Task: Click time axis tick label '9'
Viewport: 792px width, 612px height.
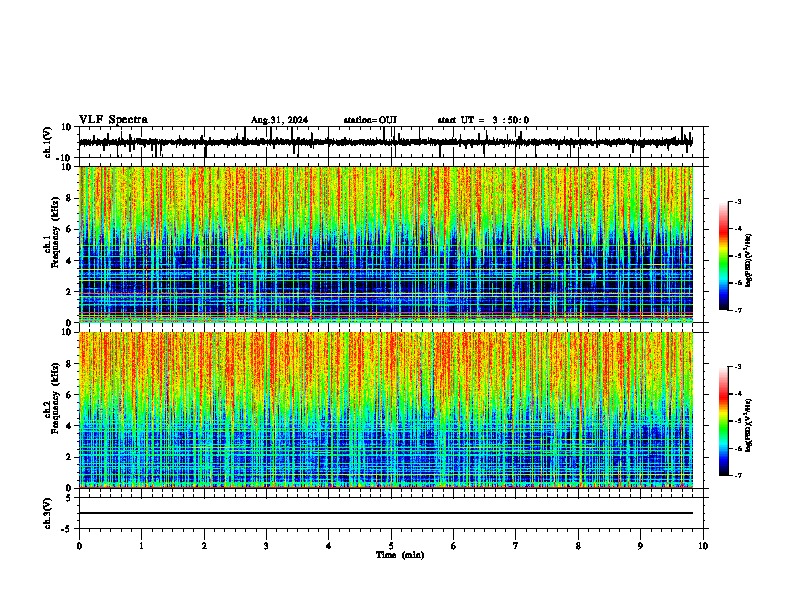Action: point(640,546)
